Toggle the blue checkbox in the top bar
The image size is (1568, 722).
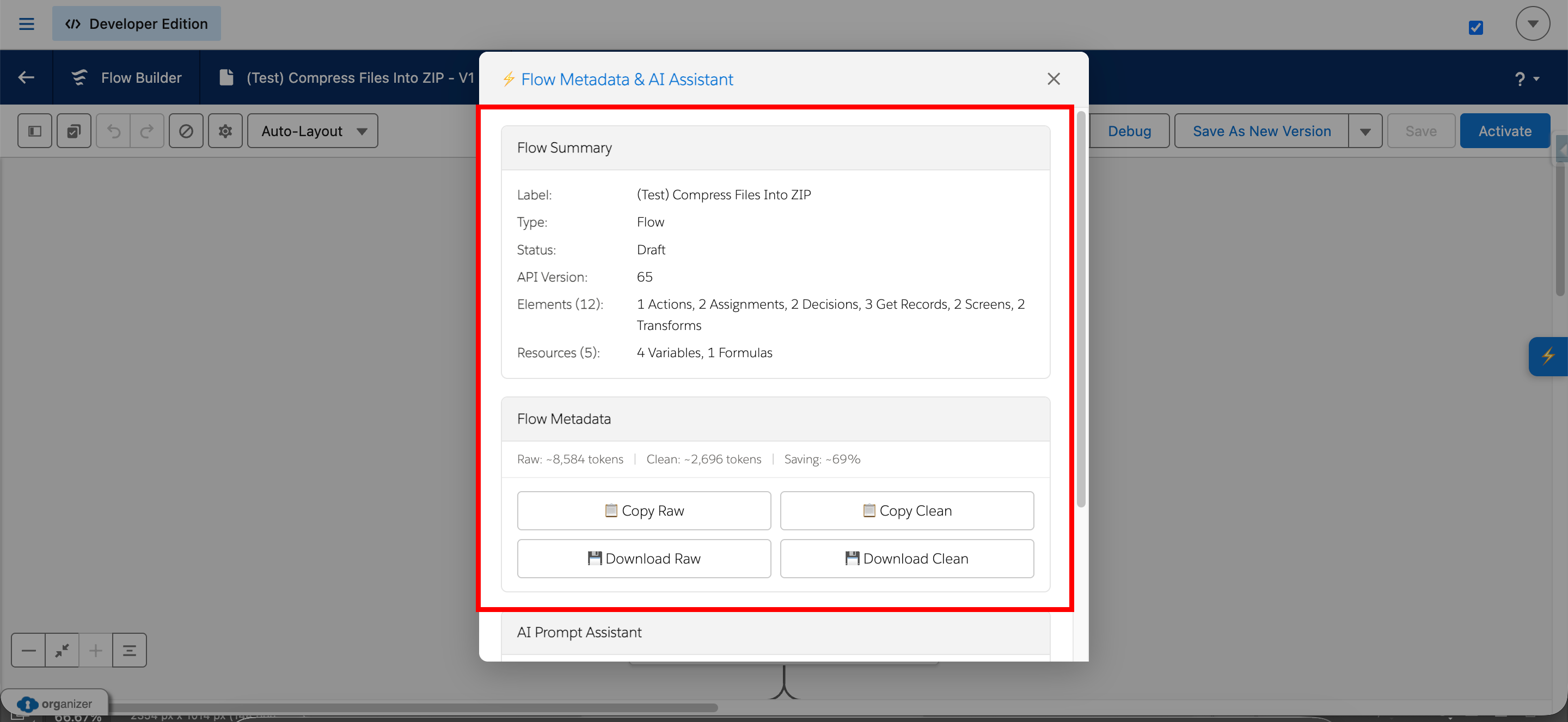1475,27
